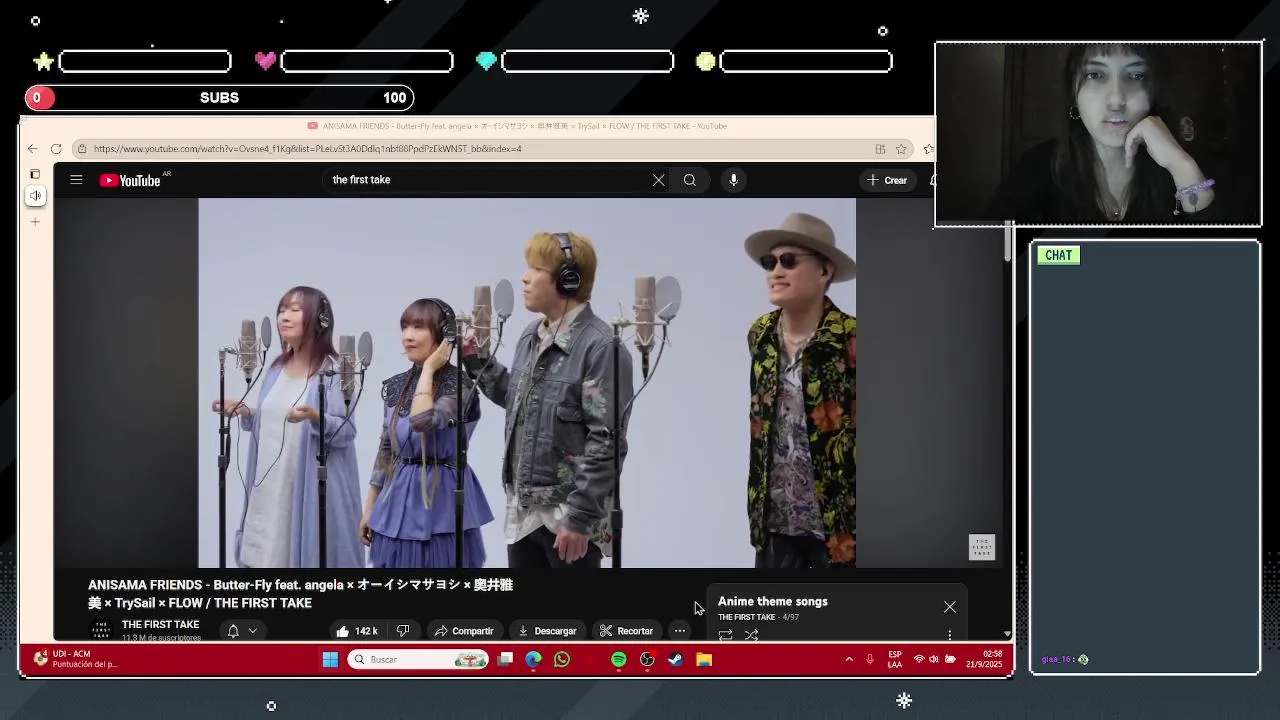Open THE FIRST TAKE channel name link
The width and height of the screenshot is (1280, 720).
click(x=160, y=624)
